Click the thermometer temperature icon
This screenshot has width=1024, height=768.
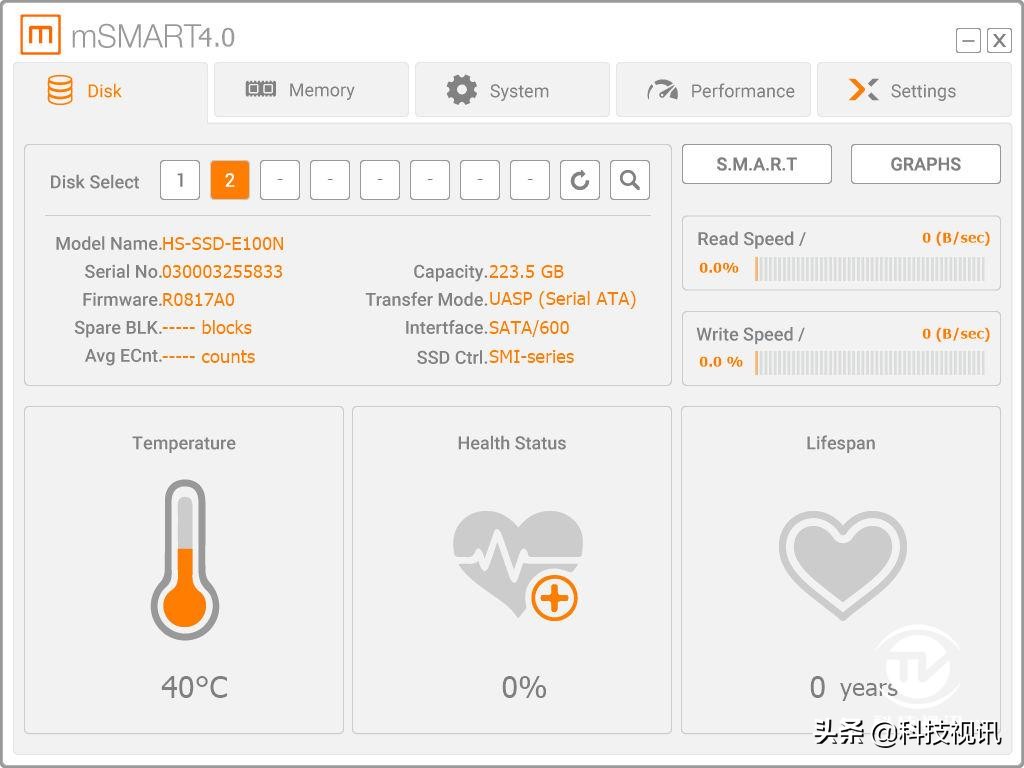[185, 560]
